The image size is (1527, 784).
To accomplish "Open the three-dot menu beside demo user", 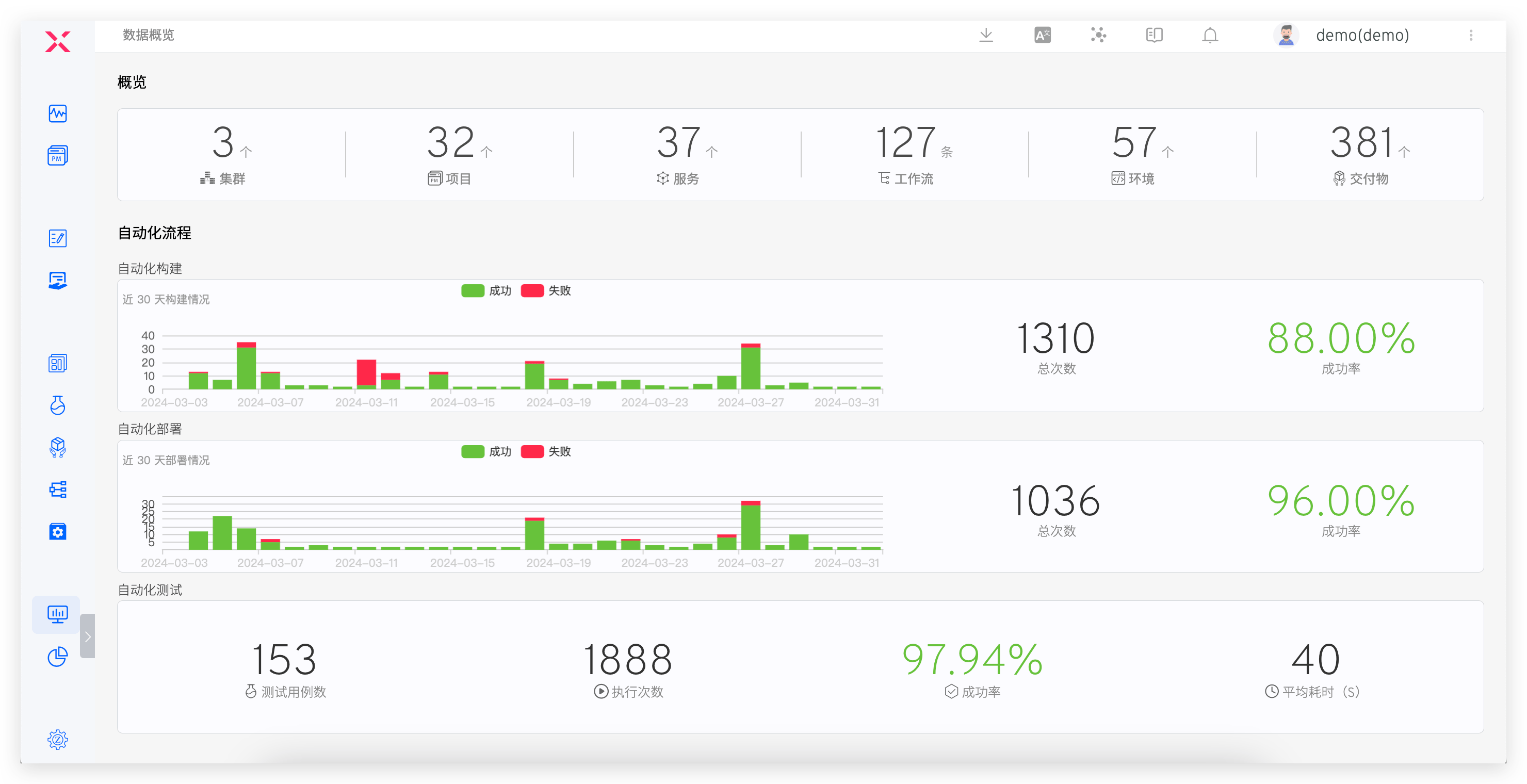I will click(x=1471, y=36).
